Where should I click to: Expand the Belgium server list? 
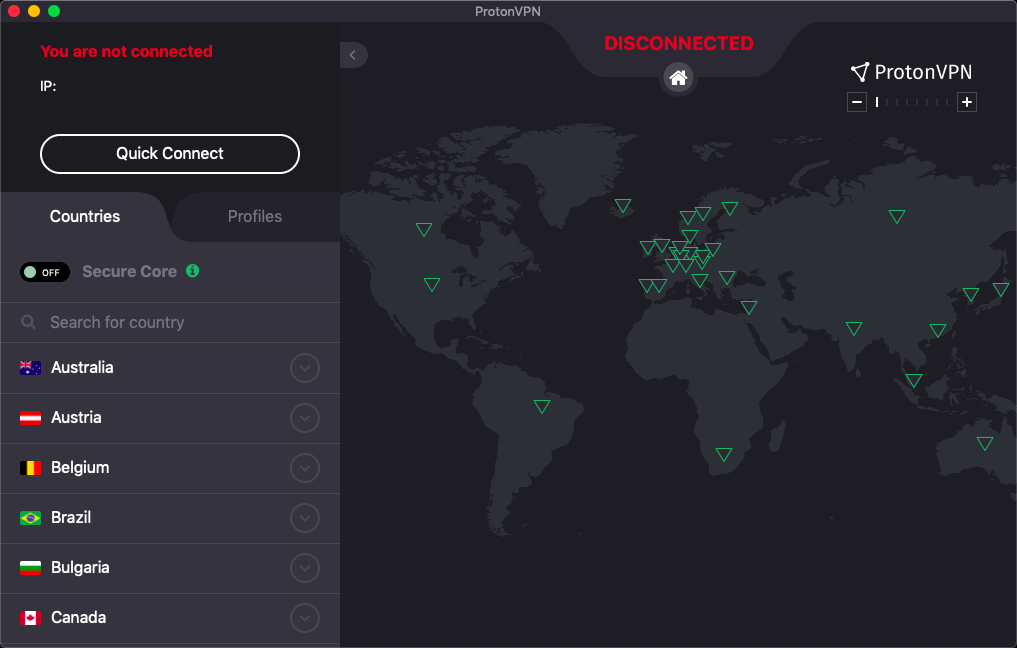[305, 468]
